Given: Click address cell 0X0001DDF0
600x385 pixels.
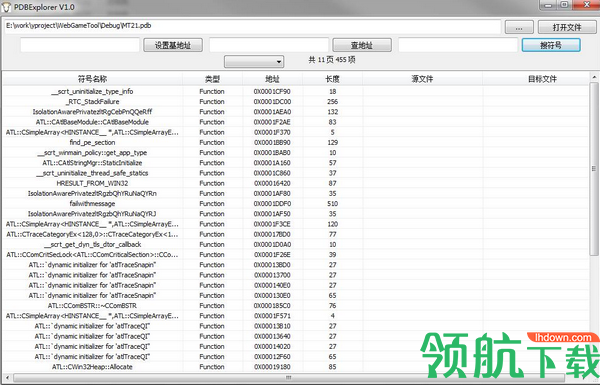Looking at the screenshot, I should (x=272, y=204).
